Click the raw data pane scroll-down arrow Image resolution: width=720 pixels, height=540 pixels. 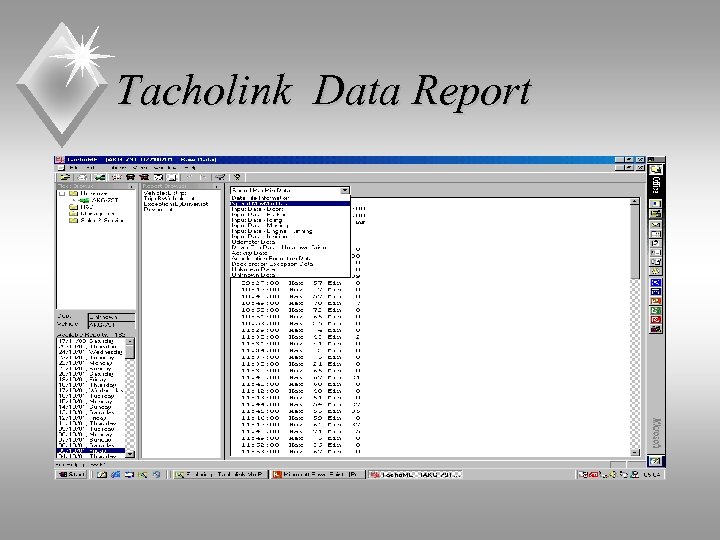pos(635,452)
